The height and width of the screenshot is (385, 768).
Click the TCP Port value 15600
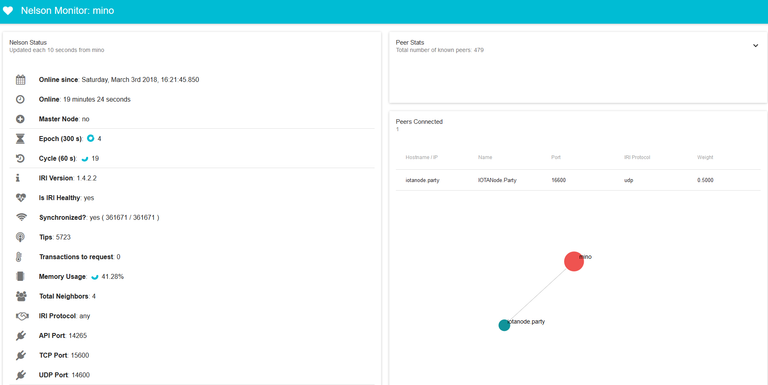[80, 355]
